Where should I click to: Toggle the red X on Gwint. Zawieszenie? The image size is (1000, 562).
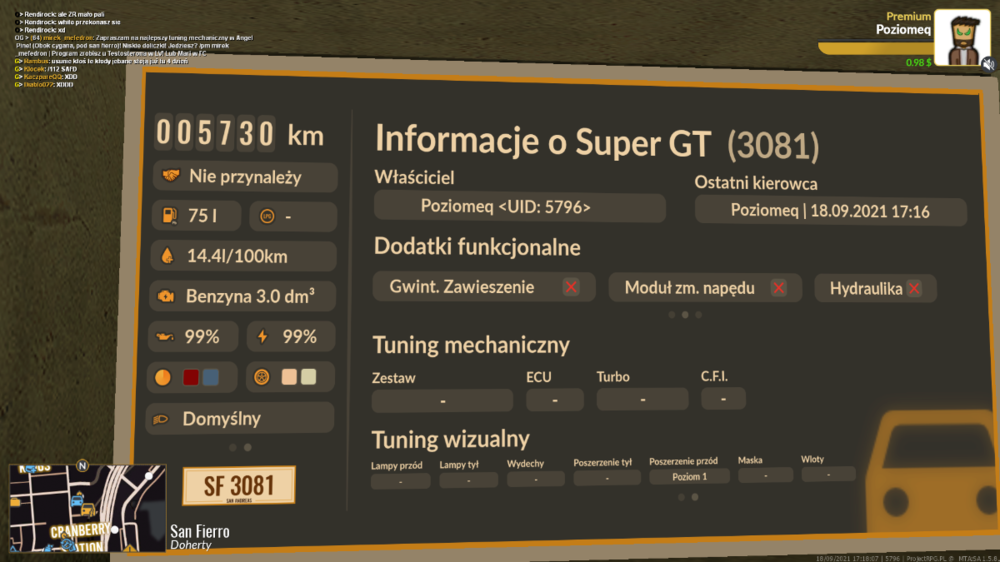point(571,287)
